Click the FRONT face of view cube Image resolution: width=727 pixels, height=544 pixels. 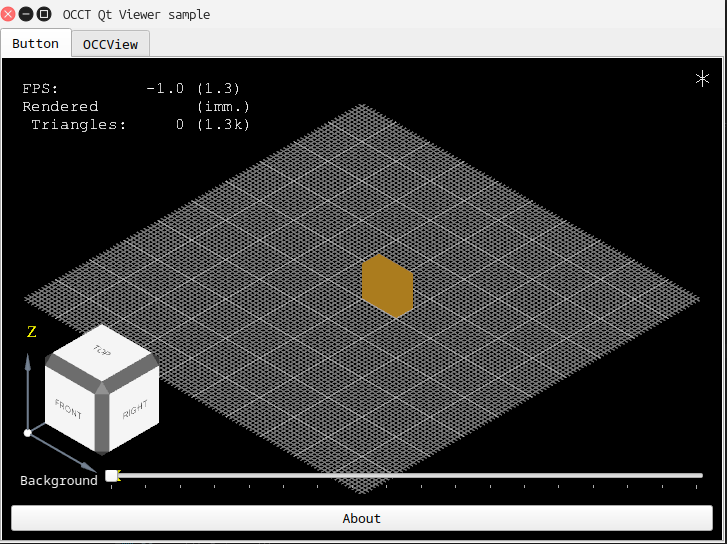click(70, 408)
